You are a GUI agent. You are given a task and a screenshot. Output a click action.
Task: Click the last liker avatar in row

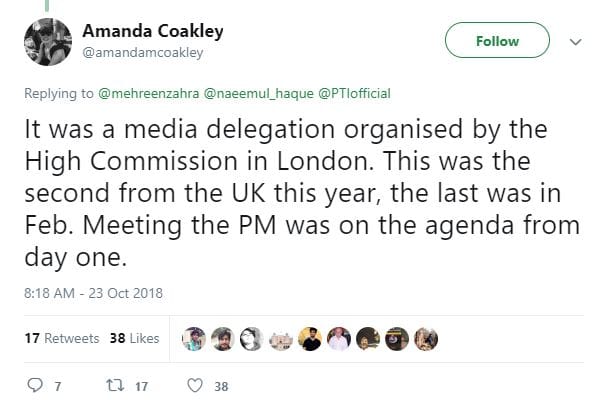click(x=427, y=339)
